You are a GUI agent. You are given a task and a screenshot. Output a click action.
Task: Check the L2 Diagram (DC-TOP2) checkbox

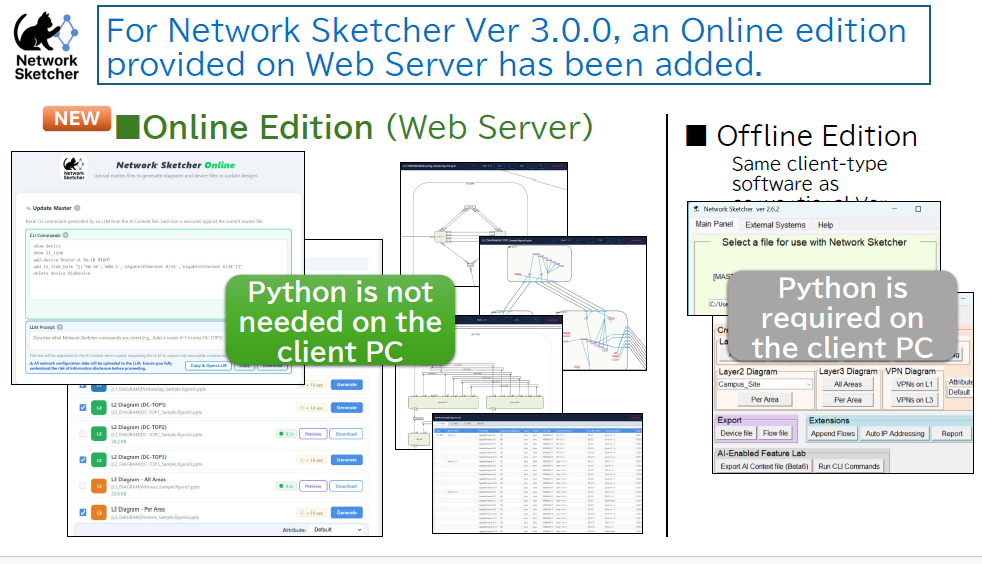coord(83,433)
